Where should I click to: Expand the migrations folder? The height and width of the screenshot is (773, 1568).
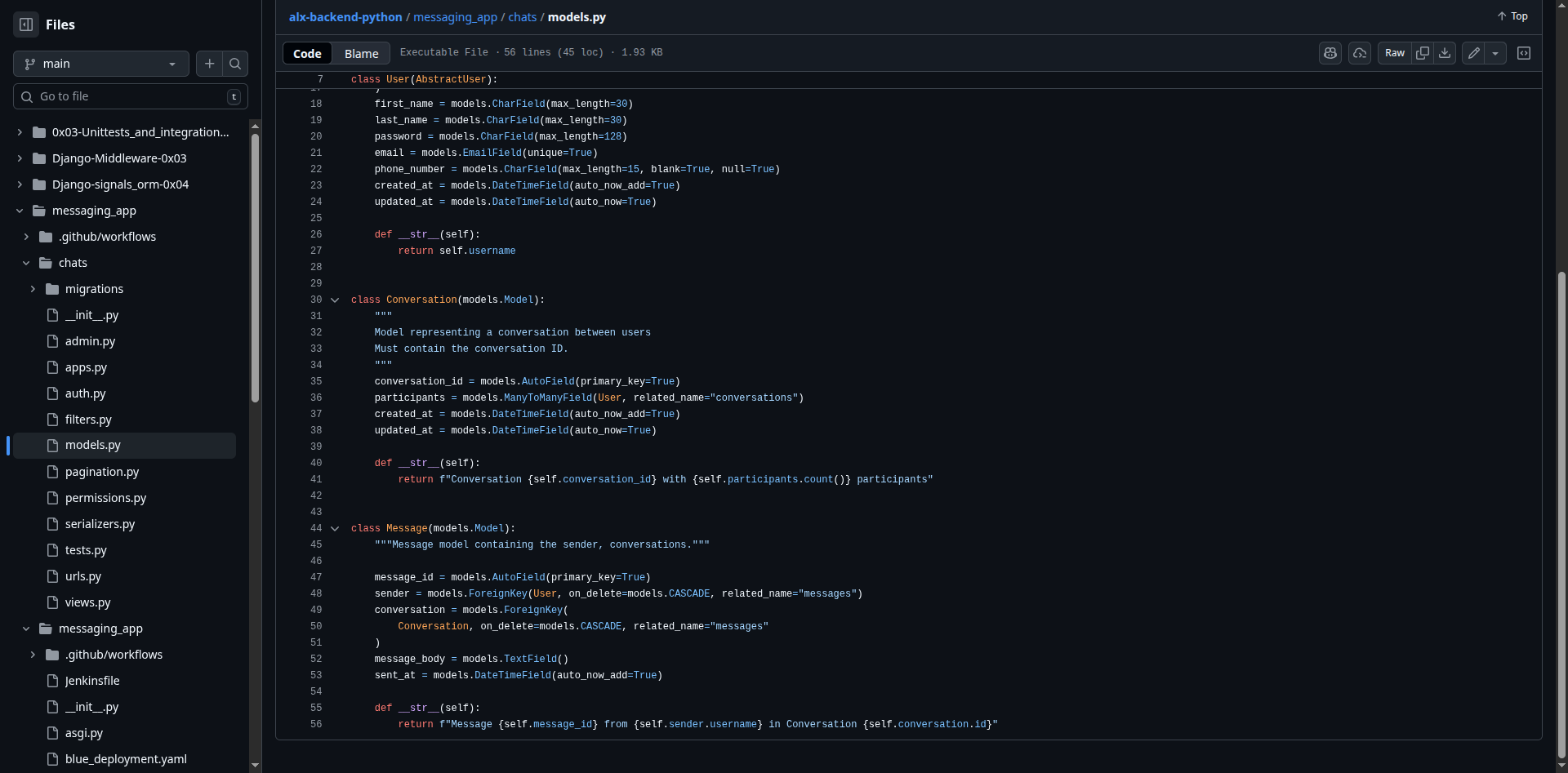pos(33,289)
